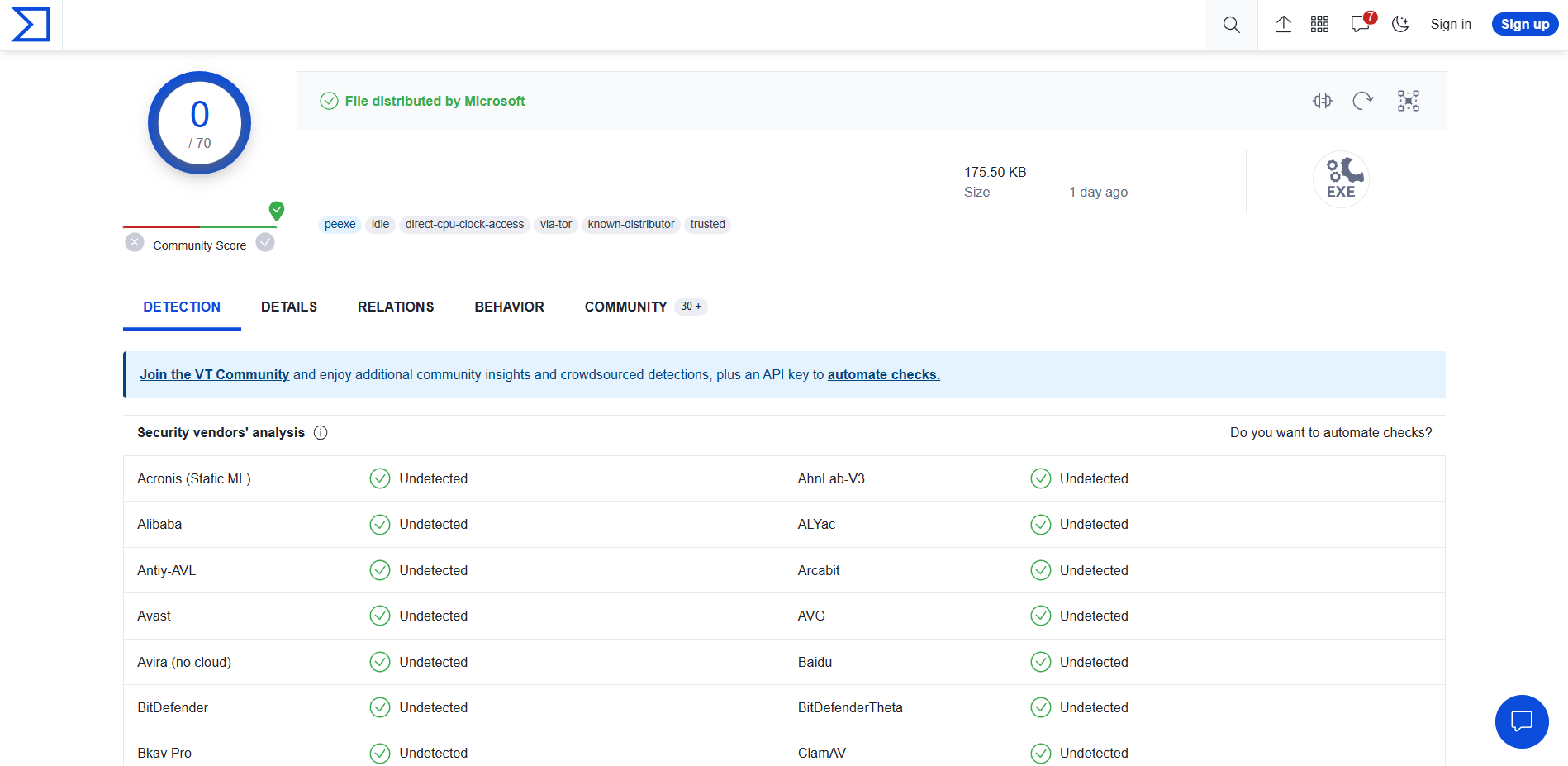Click Baidu undetected check icon
Viewport: 1568px width, 766px height.
(x=1041, y=662)
